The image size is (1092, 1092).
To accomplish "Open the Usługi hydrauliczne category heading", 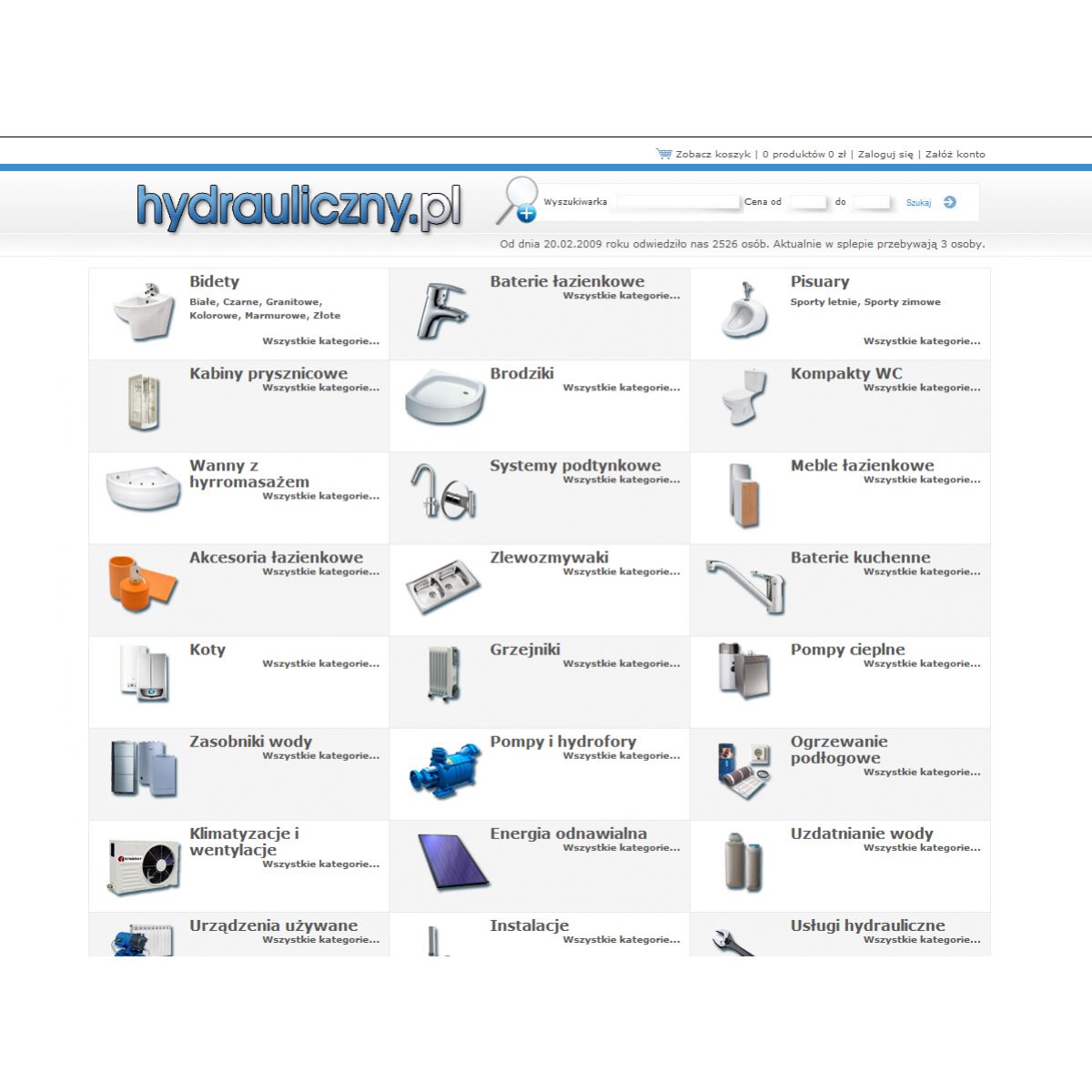I will [867, 925].
